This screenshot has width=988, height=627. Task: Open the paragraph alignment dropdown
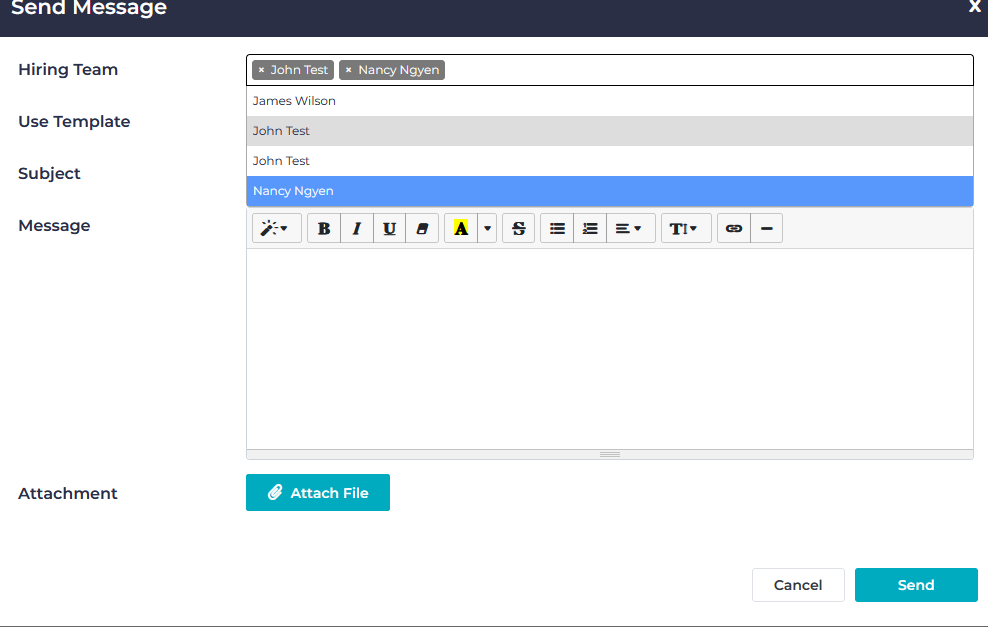[x=631, y=228]
